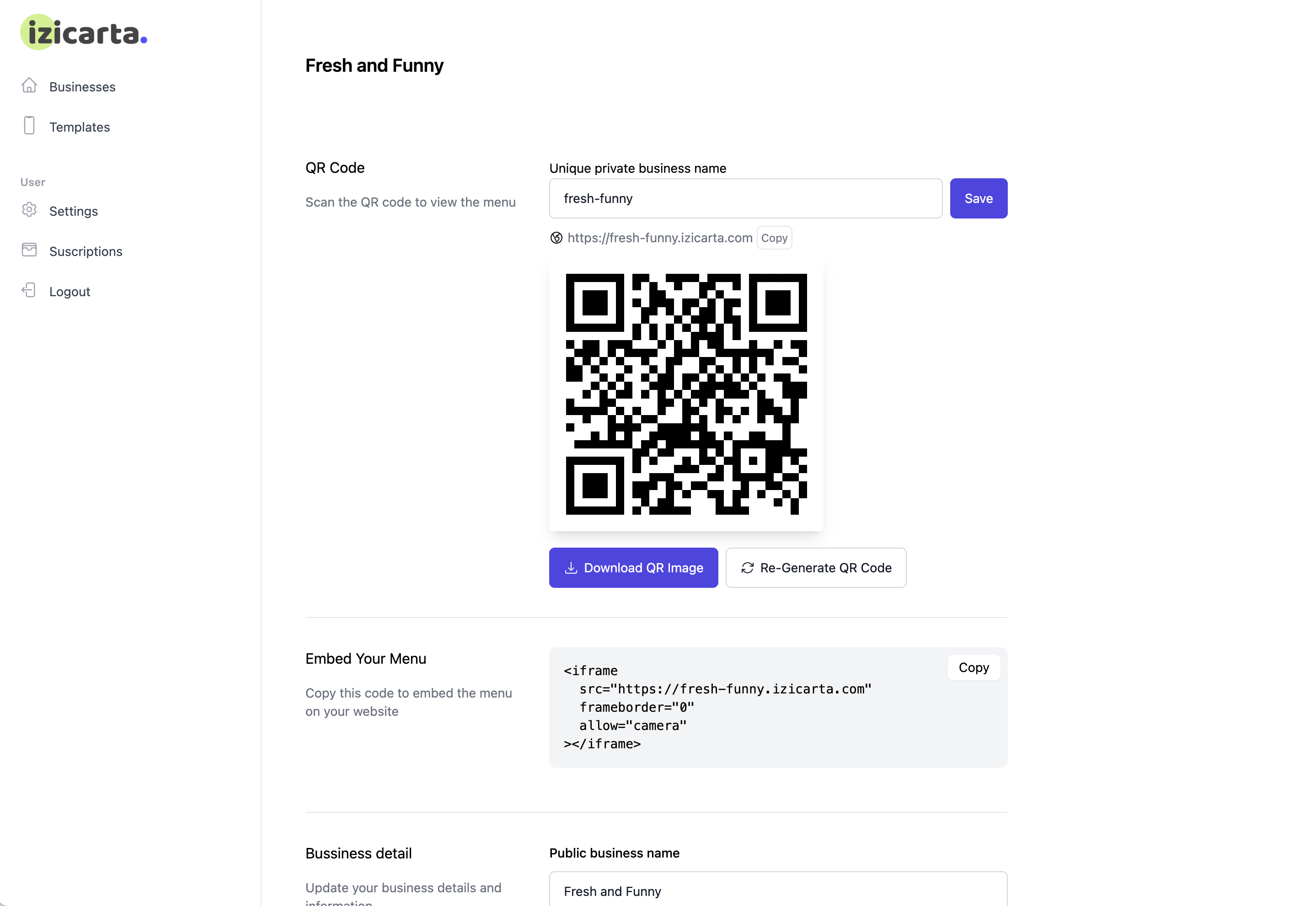Select Logout in the sidebar
Screen dimensions: 1316x906
click(x=70, y=292)
